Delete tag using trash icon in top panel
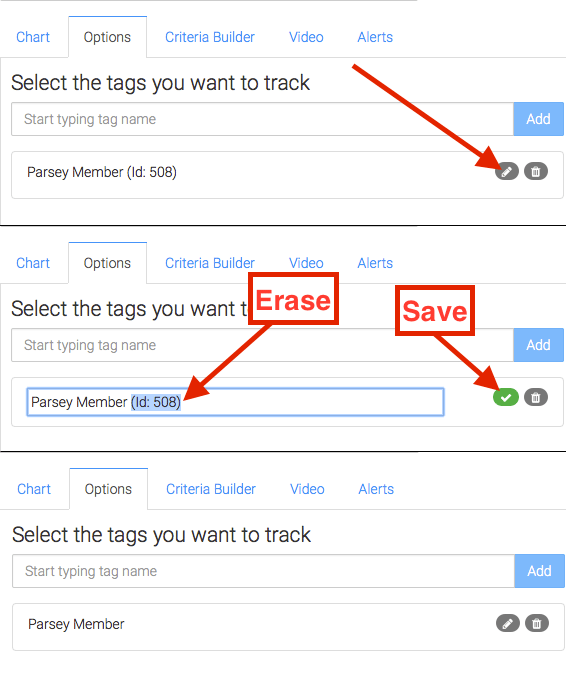Image resolution: width=566 pixels, height=678 pixels. point(536,172)
